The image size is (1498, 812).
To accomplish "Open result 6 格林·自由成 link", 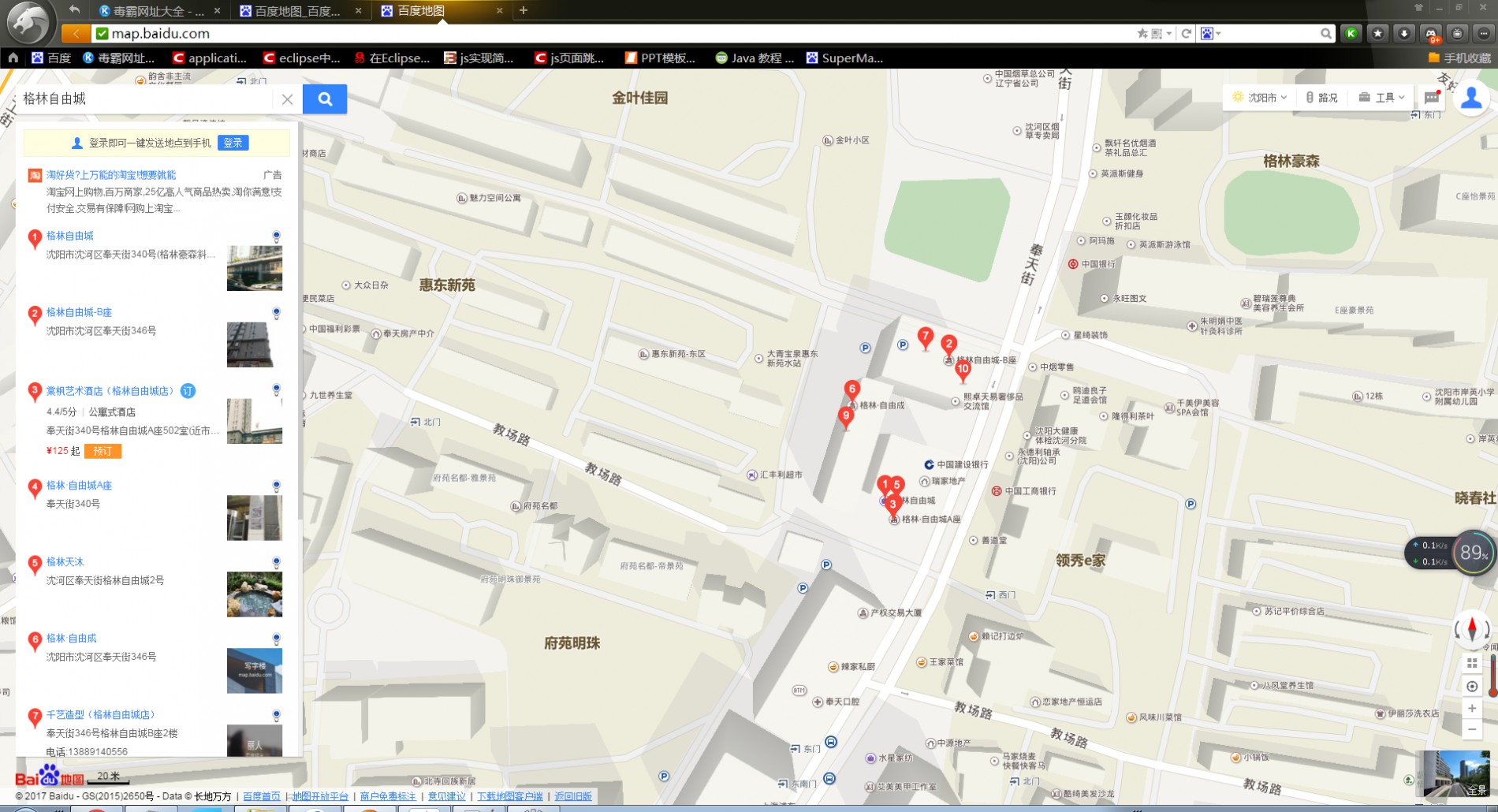I will coord(71,639).
